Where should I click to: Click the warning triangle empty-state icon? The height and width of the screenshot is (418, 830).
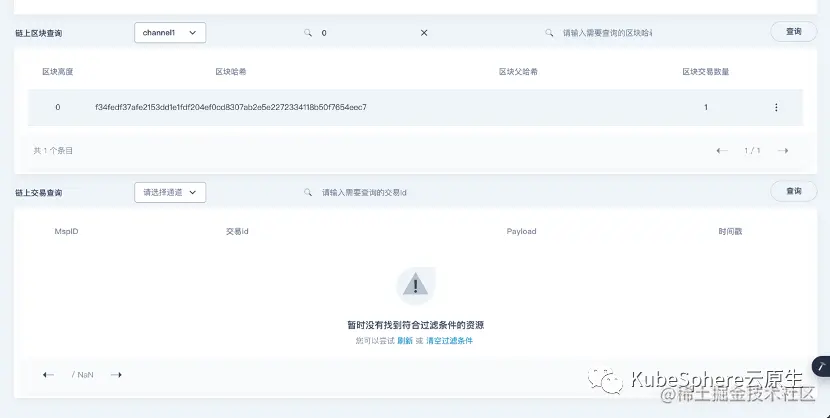tap(416, 286)
